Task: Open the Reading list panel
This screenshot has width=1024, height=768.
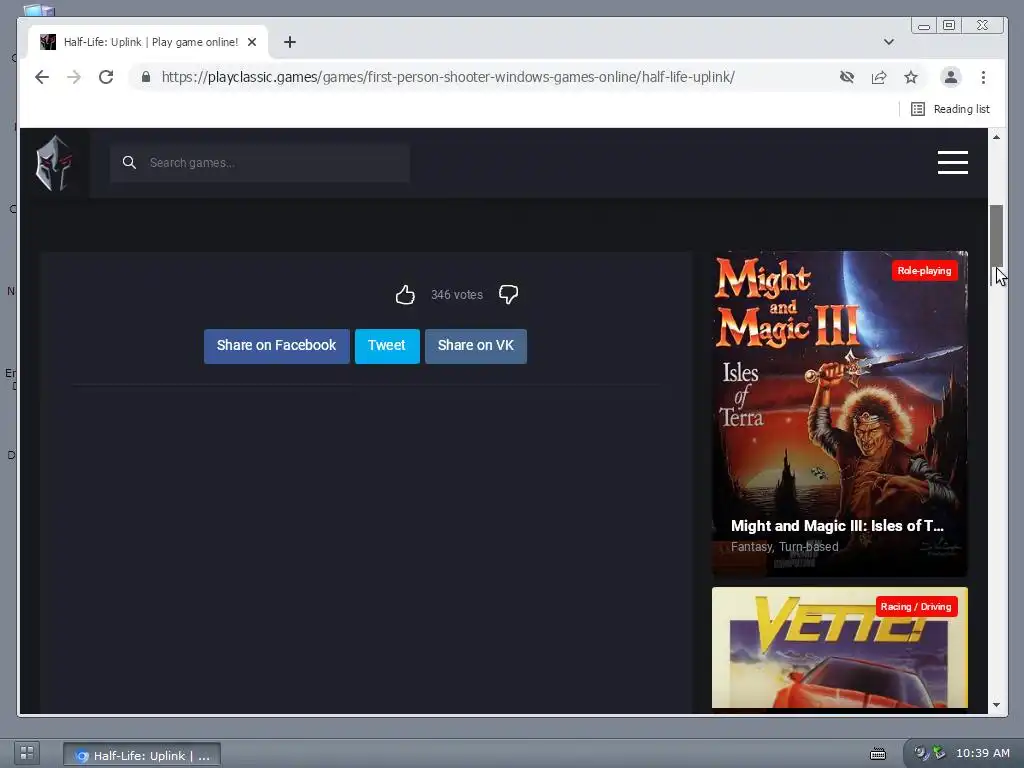Action: tap(950, 109)
